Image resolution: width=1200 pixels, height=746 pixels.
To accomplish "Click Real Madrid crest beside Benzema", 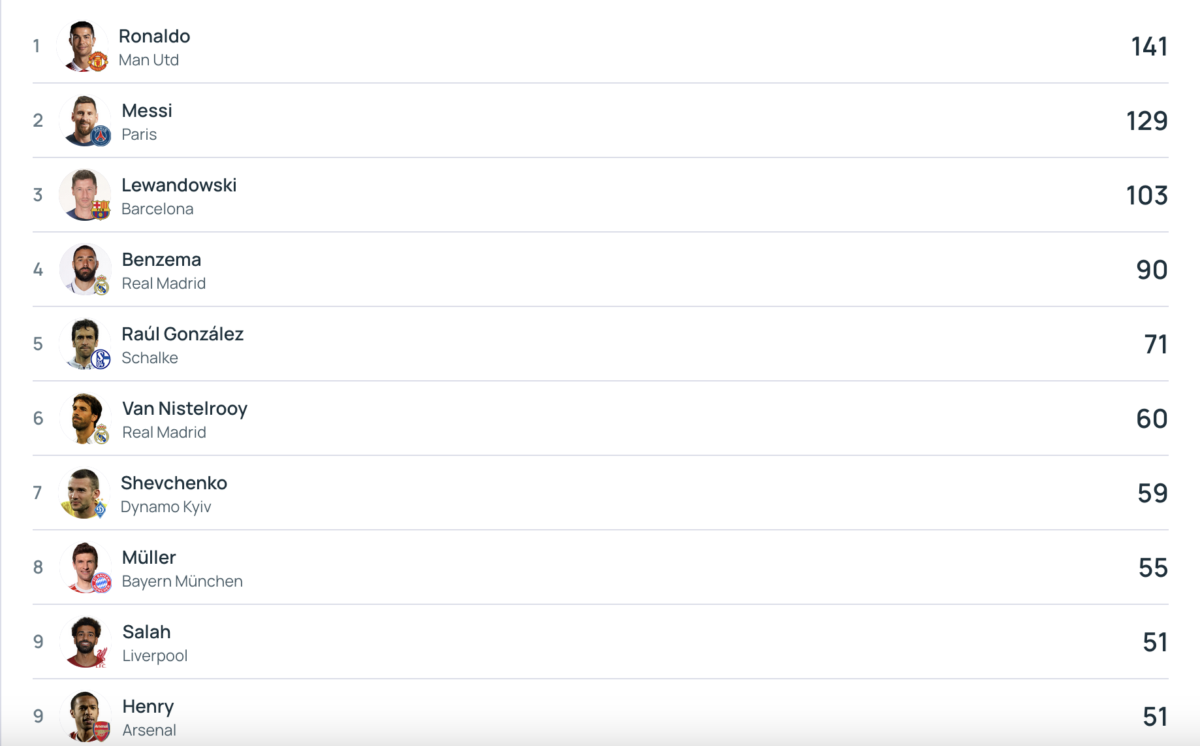I will tap(101, 285).
